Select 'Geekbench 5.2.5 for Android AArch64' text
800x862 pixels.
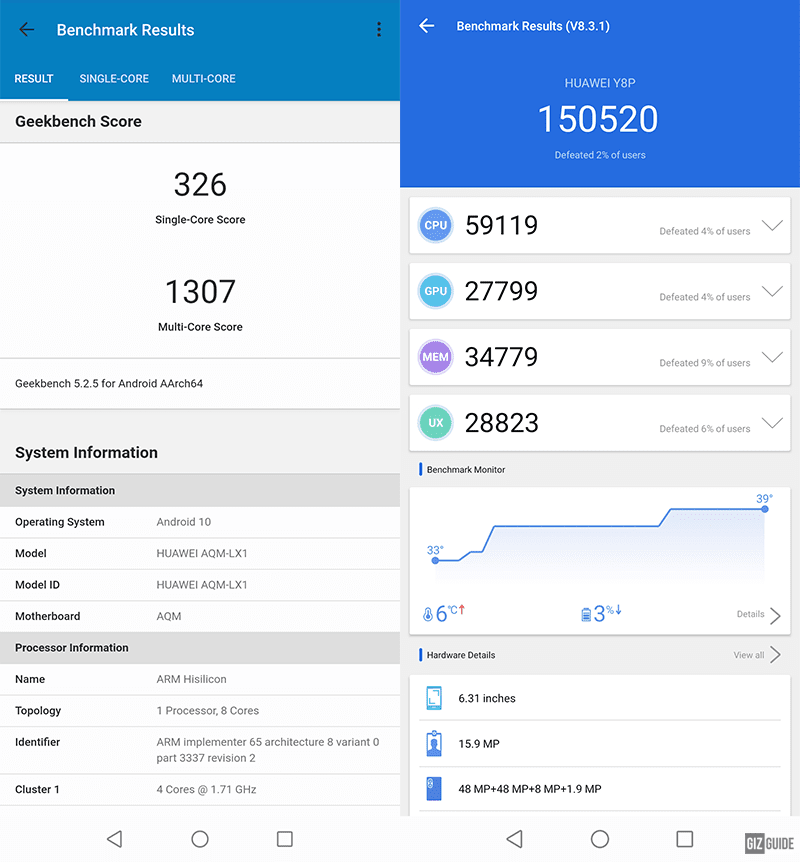coord(109,383)
